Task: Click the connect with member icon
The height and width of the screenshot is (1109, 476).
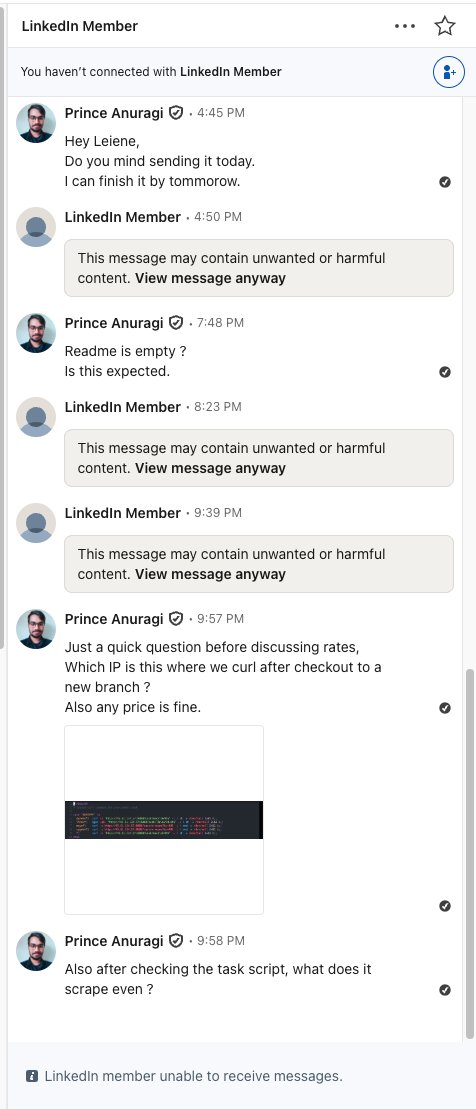Action: 448,72
